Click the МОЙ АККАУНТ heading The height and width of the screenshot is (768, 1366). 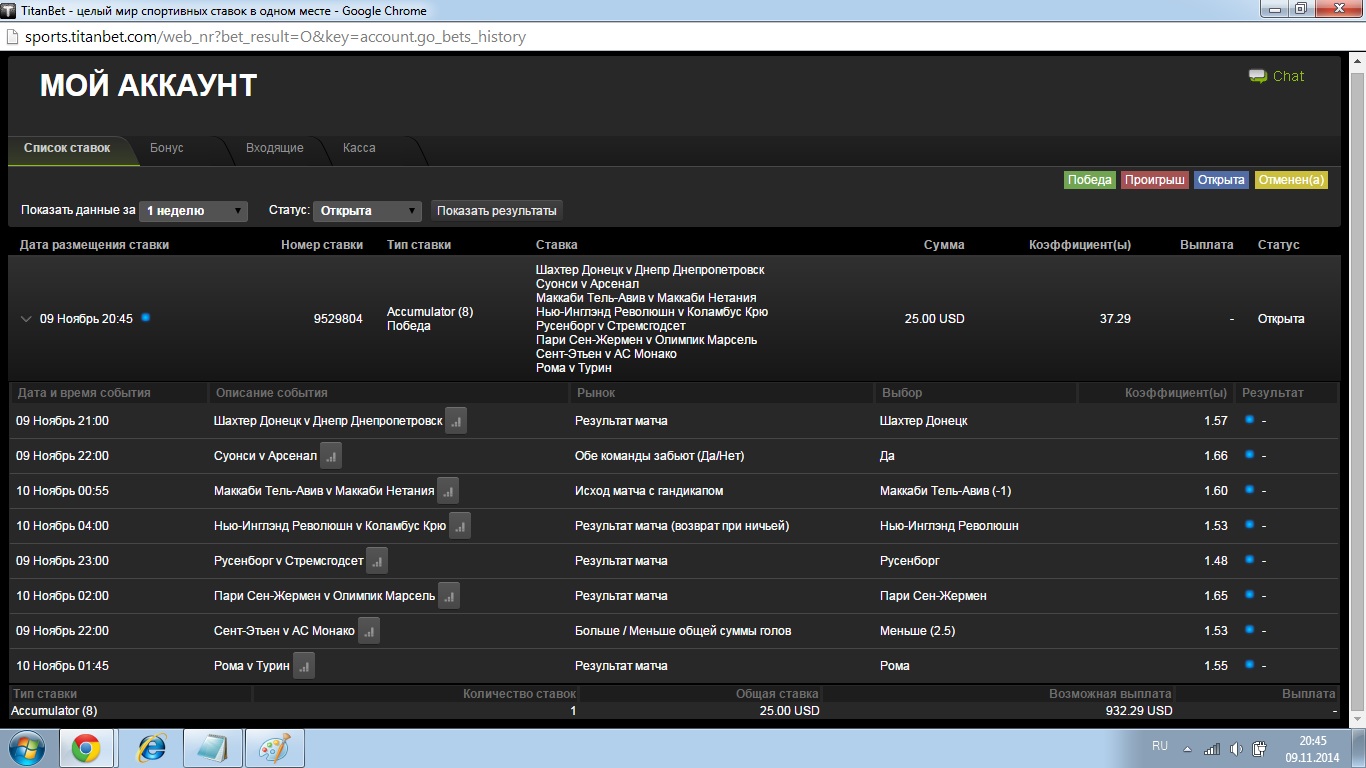[148, 86]
